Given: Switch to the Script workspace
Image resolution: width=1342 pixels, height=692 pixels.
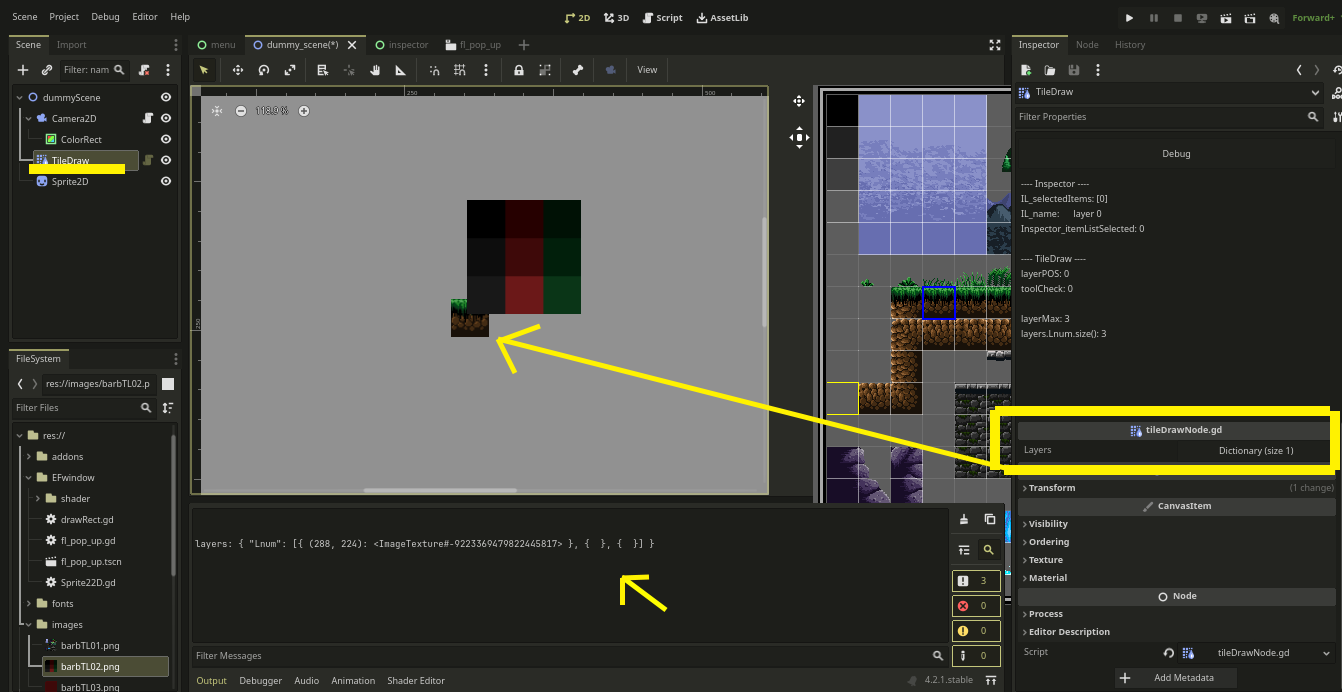Looking at the screenshot, I should coord(663,18).
